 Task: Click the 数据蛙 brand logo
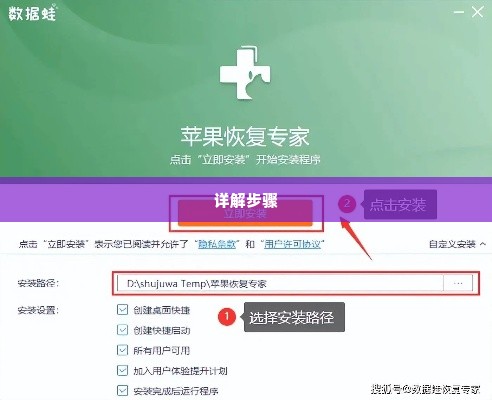32,13
